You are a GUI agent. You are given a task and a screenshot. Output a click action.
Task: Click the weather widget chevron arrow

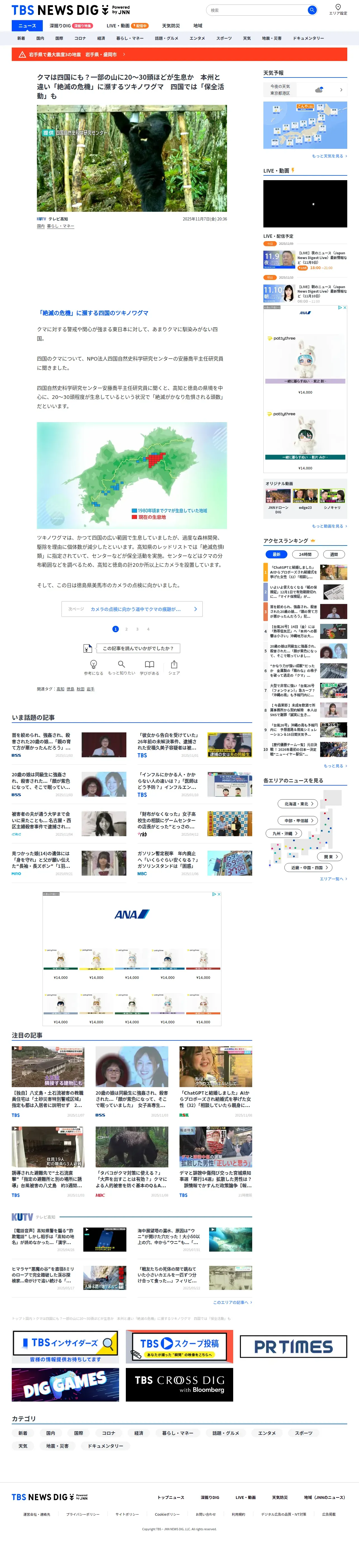pyautogui.click(x=341, y=90)
